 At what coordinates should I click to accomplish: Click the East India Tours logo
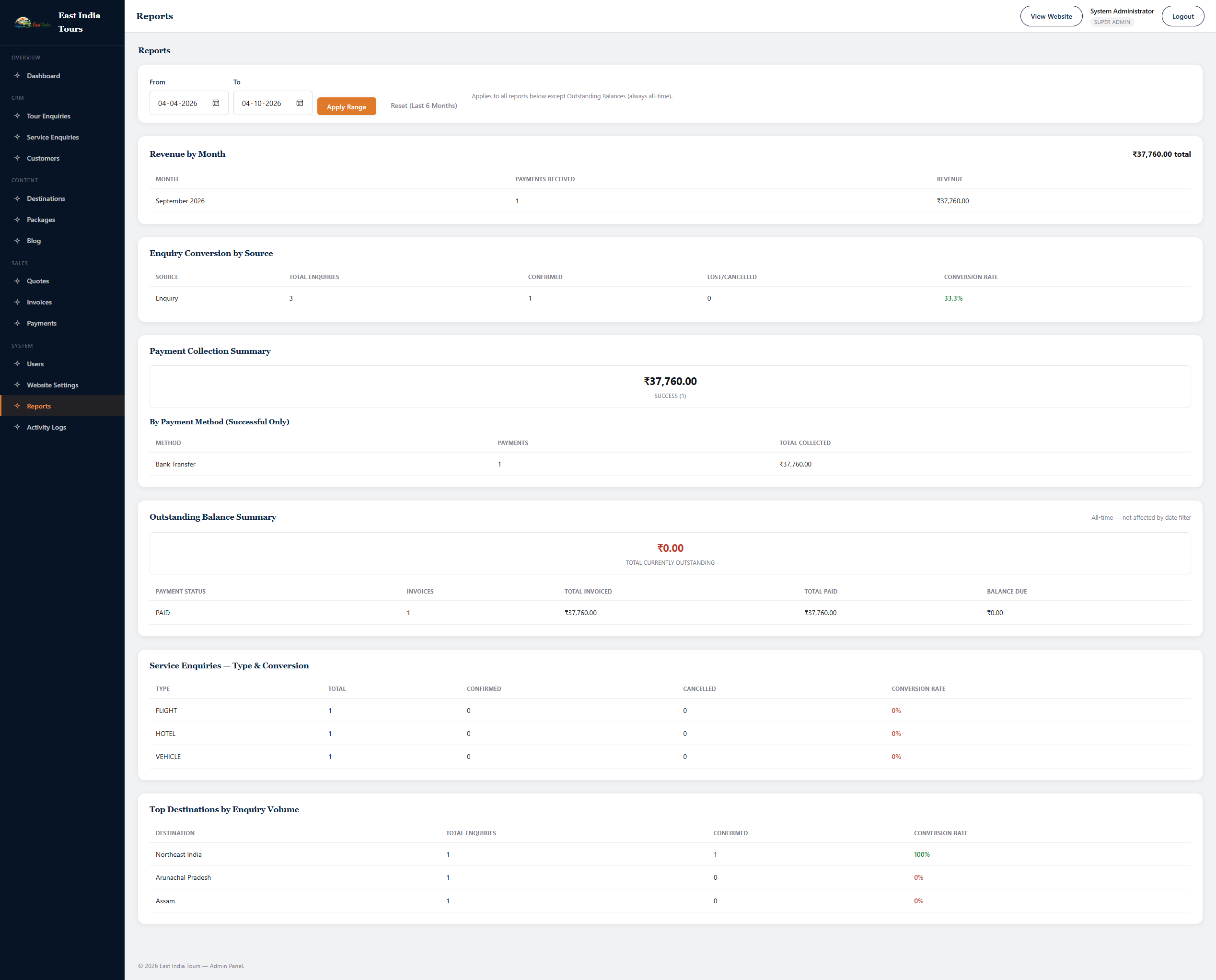click(x=32, y=23)
